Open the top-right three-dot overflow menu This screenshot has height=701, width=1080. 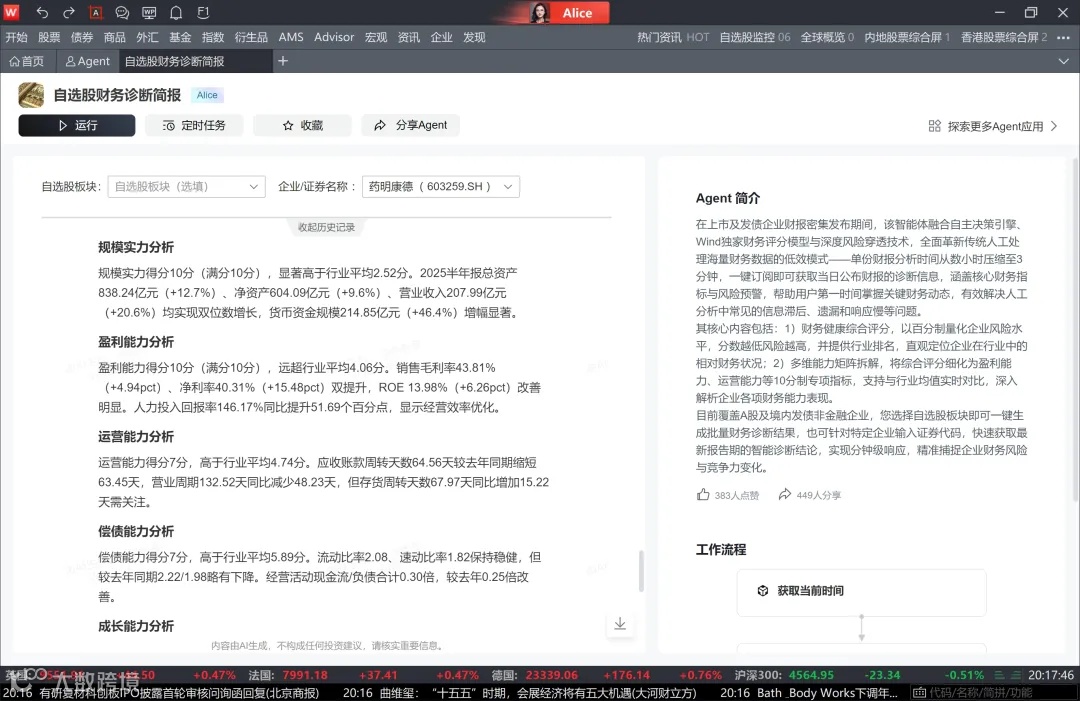click(1063, 37)
